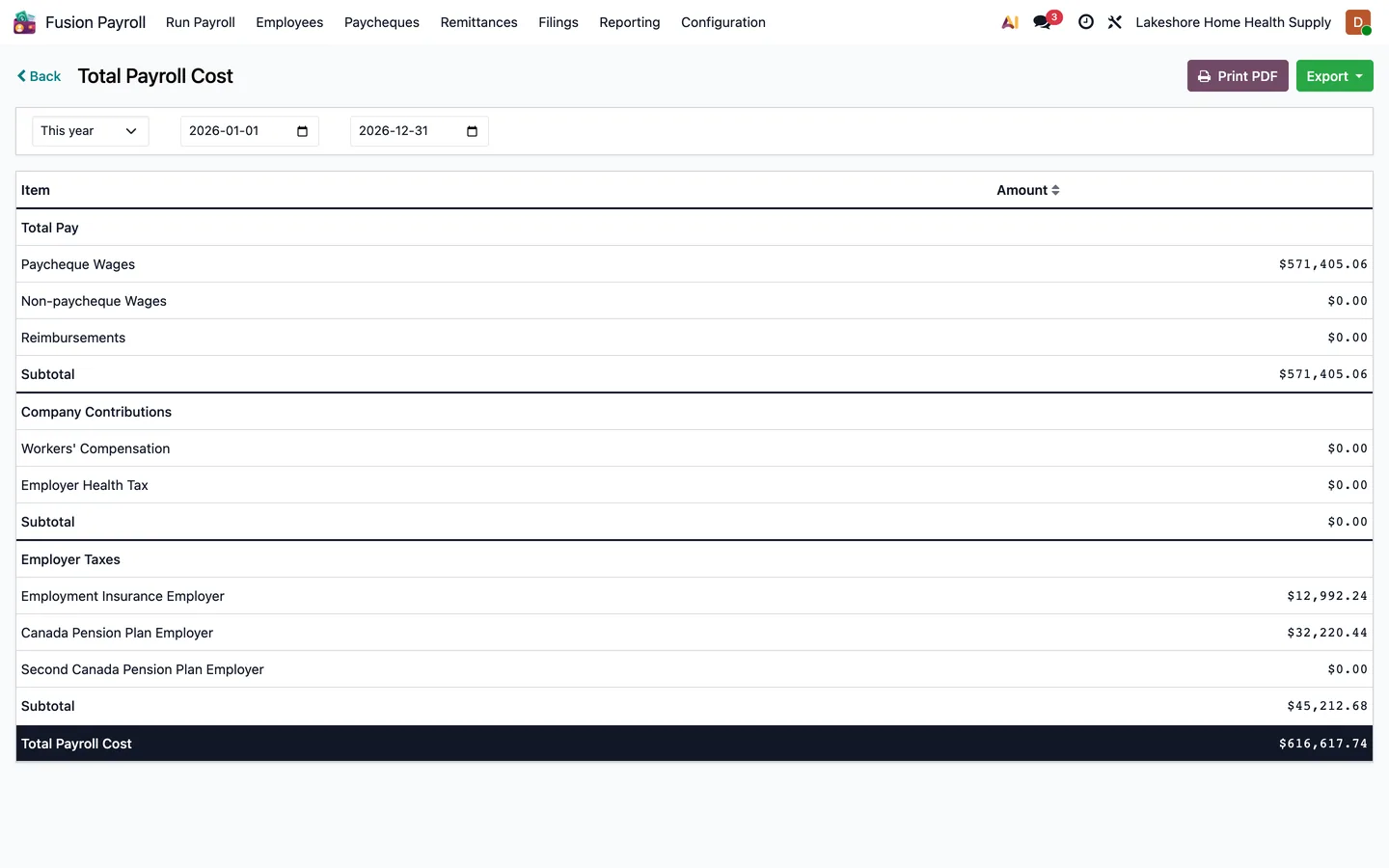The width and height of the screenshot is (1389, 868).
Task: Click the end date field 2026-12-31
Action: click(x=420, y=131)
